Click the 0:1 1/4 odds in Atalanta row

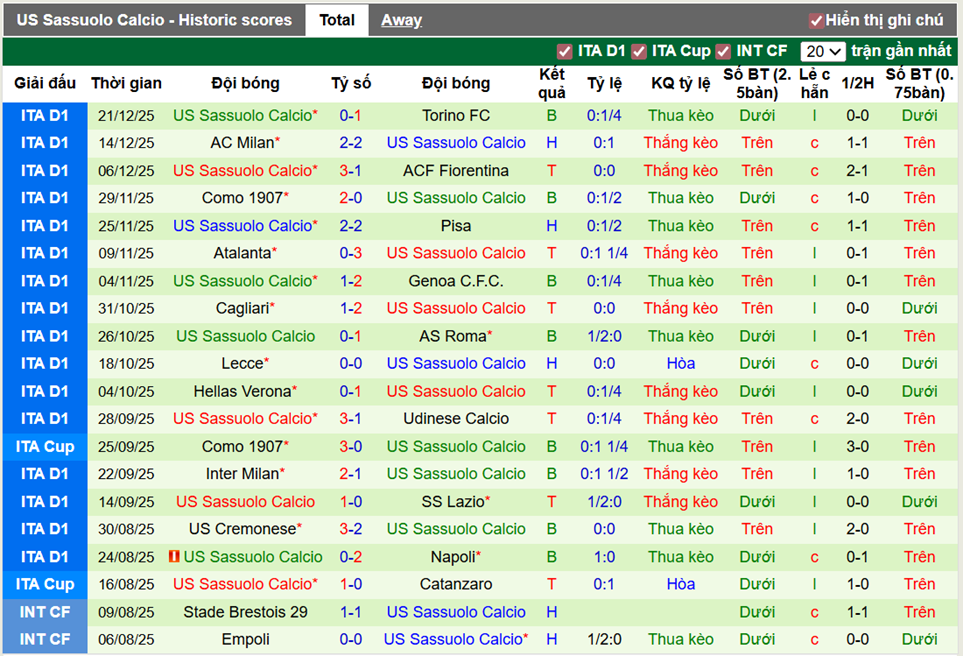point(604,253)
